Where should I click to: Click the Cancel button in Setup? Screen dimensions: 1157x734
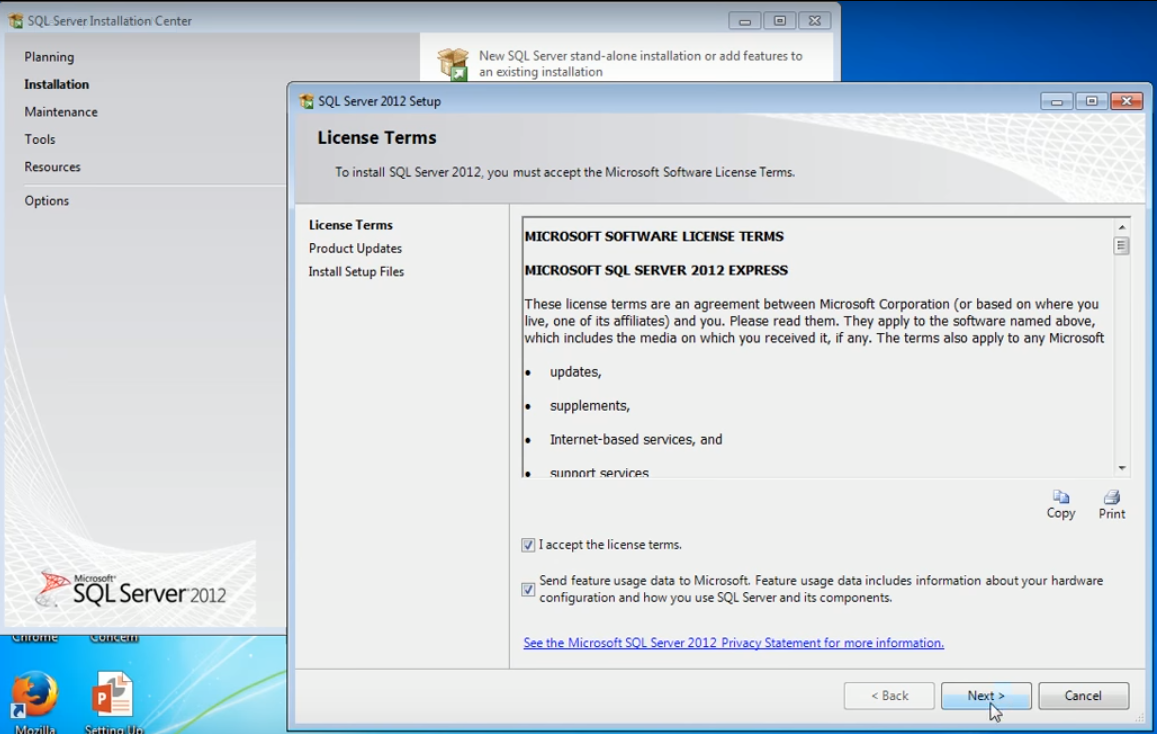point(1083,696)
